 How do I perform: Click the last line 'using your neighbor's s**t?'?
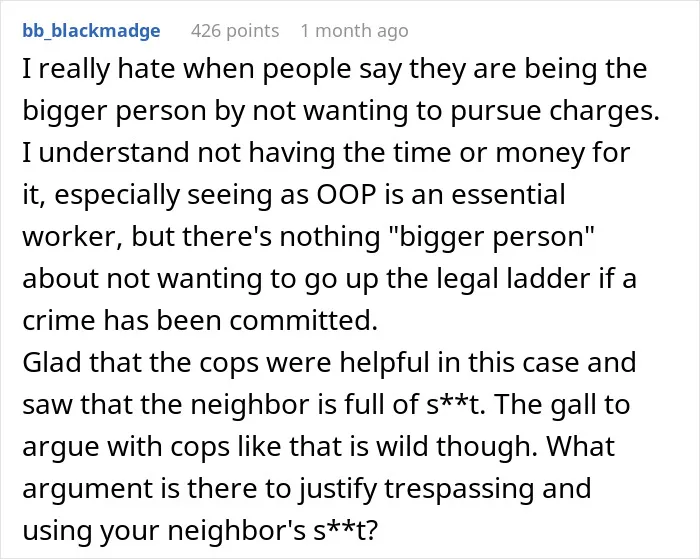200,530
